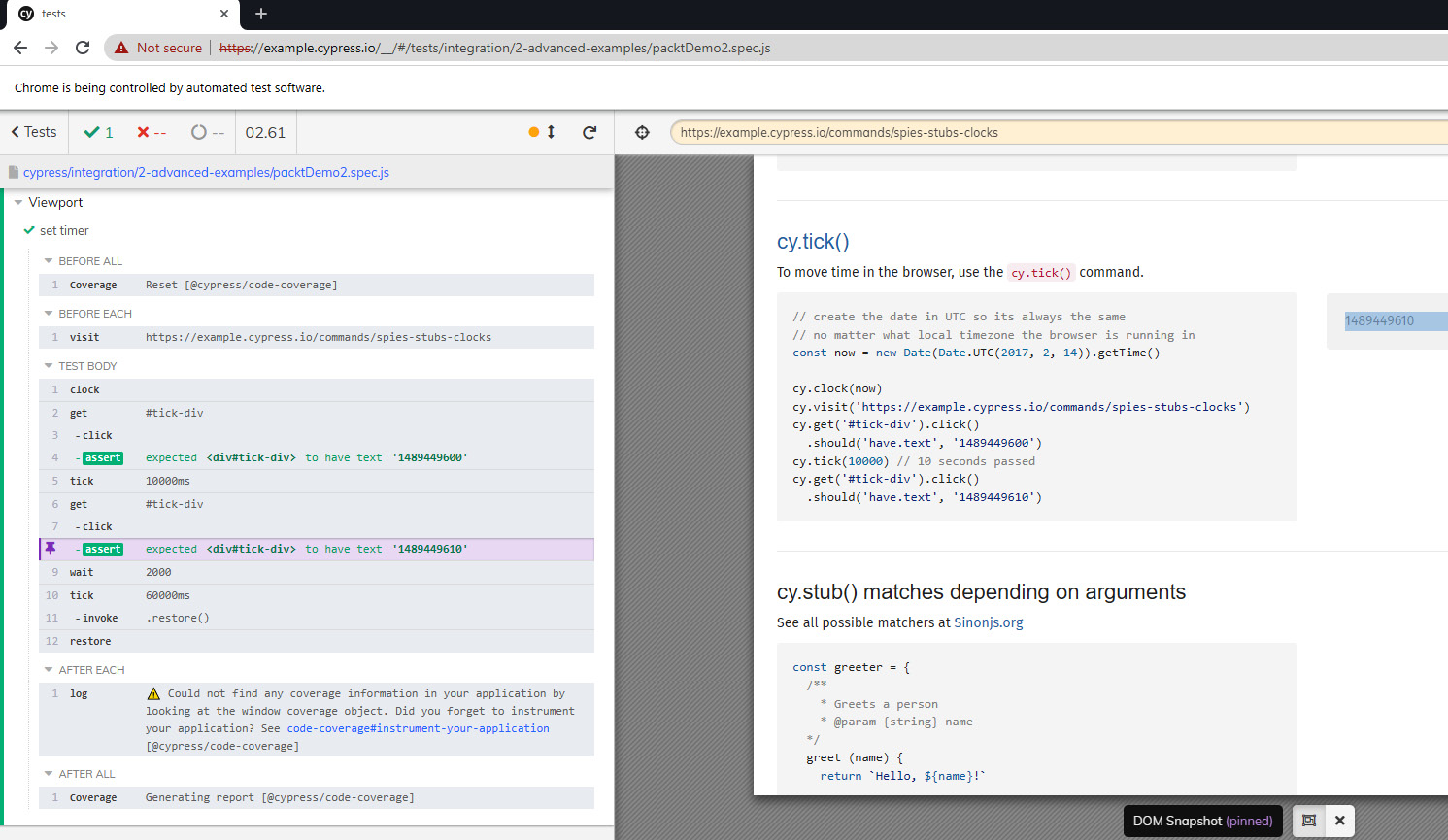The height and width of the screenshot is (840, 1448).
Task: Select the pinned assert '1489449610' row
Action: (317, 549)
